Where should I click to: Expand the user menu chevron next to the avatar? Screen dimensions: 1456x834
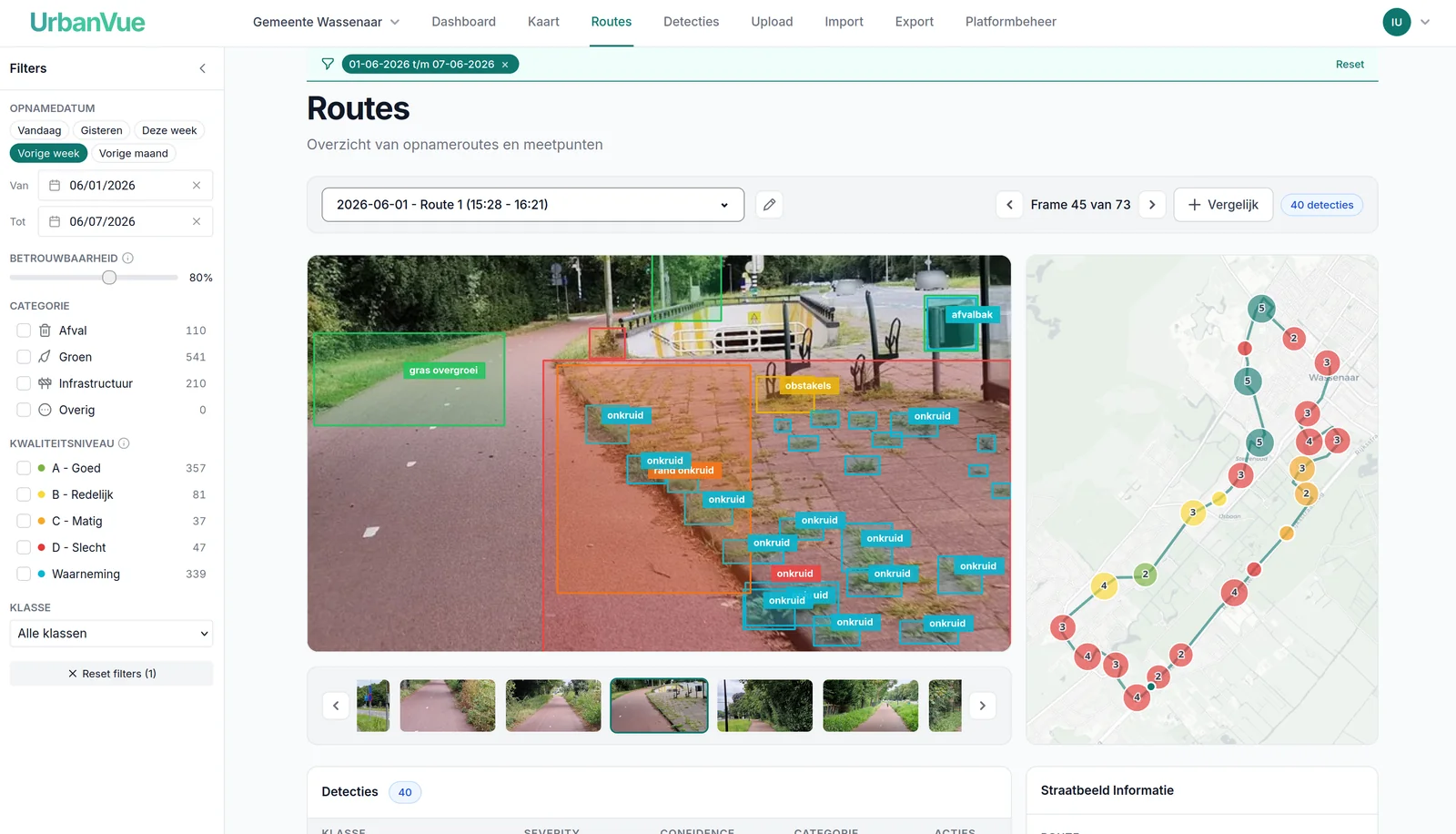1425,22
